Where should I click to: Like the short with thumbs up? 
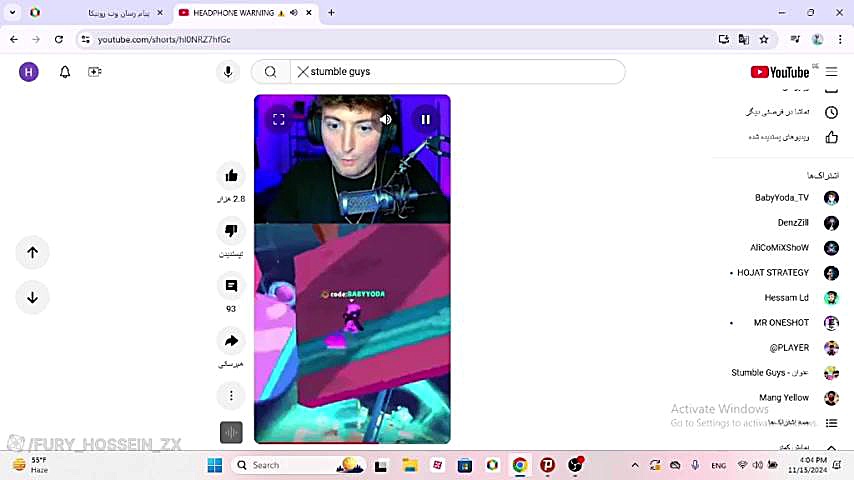coord(231,175)
